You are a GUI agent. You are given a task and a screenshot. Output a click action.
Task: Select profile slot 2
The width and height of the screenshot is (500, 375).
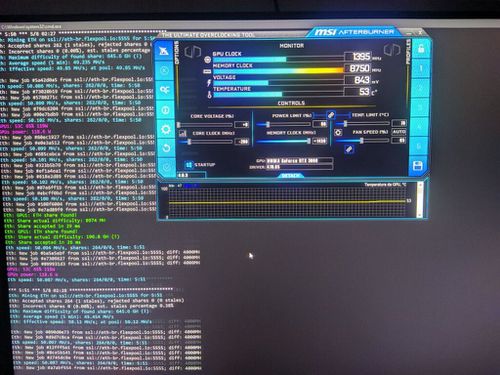[x=420, y=88]
